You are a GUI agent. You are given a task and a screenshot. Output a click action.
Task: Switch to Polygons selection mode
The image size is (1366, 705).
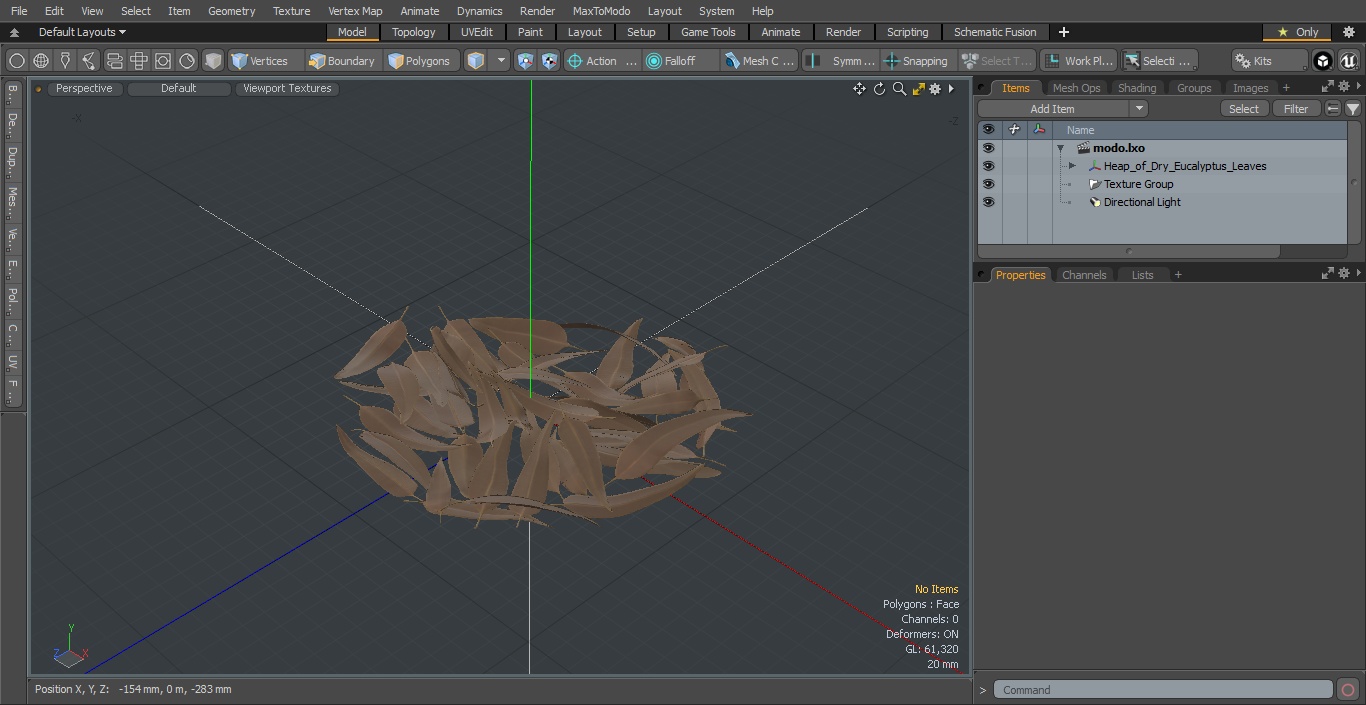[x=420, y=61]
